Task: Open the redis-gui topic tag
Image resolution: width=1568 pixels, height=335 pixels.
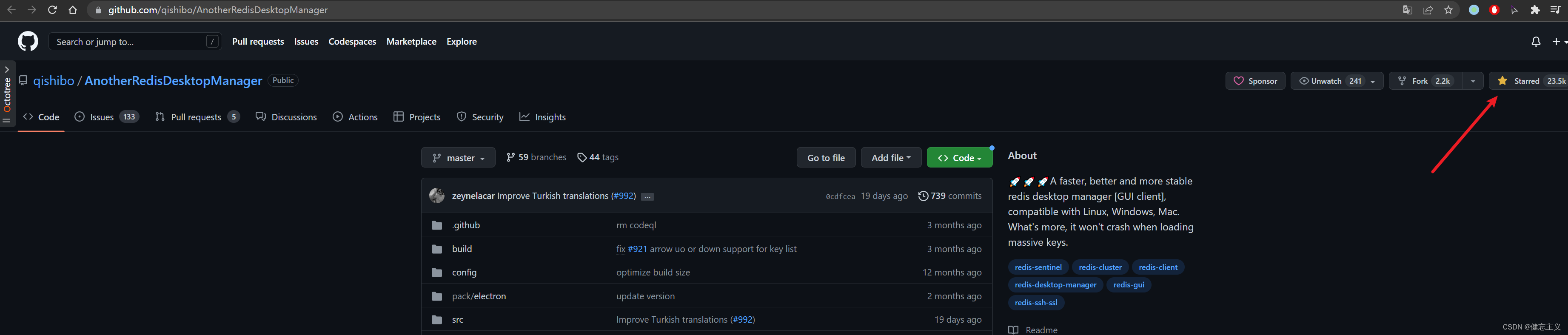Action: (1129, 285)
